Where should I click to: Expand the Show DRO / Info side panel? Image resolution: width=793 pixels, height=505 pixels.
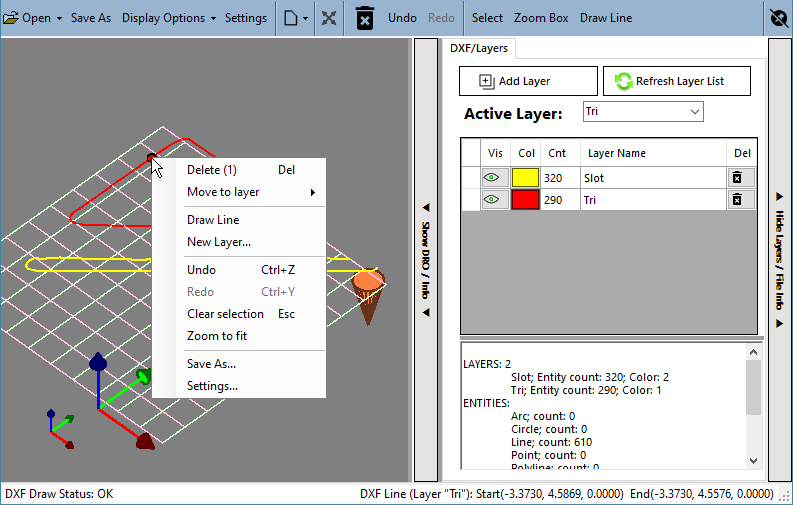pyautogui.click(x=426, y=260)
